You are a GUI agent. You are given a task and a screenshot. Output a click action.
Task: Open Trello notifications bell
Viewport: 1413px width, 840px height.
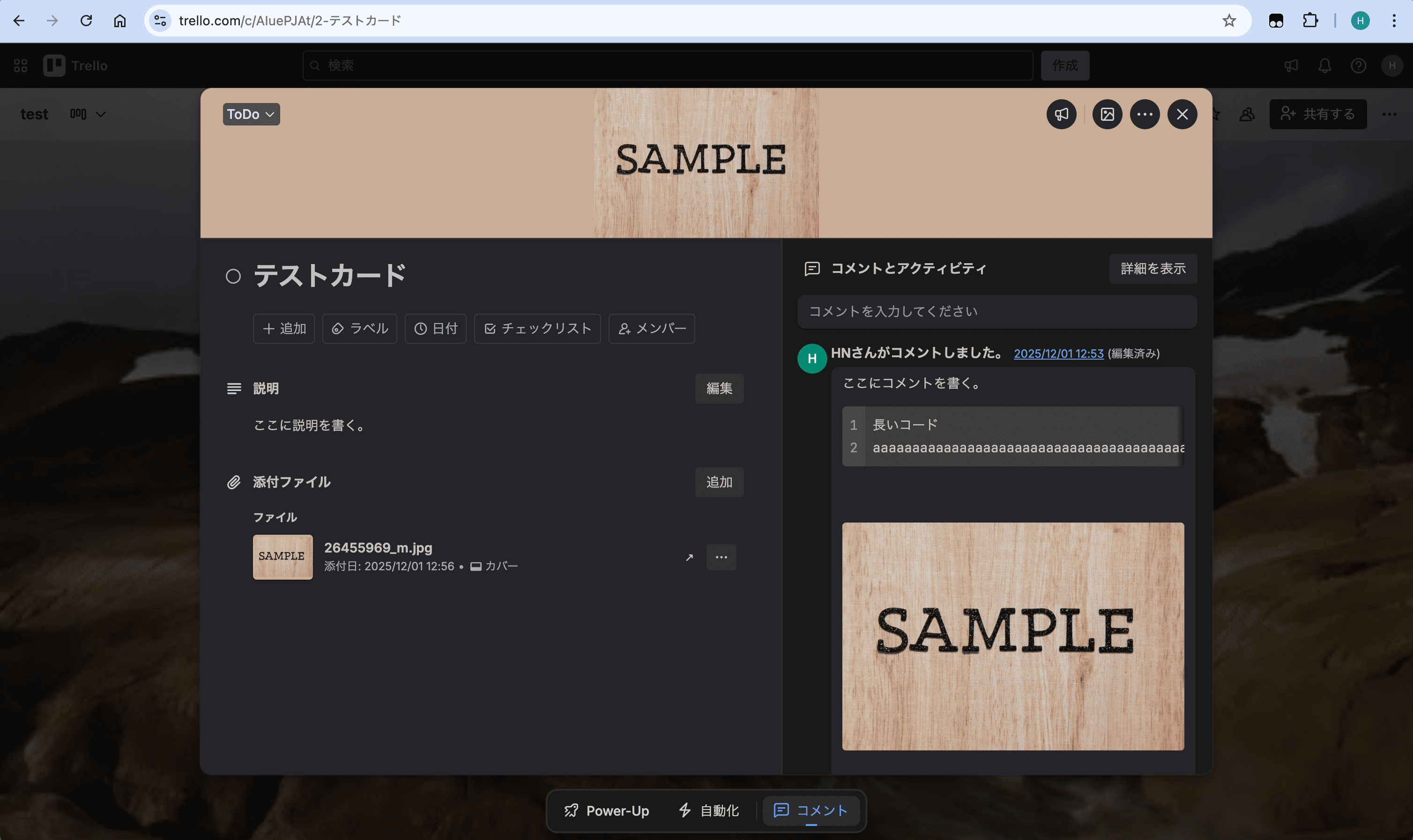(x=1324, y=65)
